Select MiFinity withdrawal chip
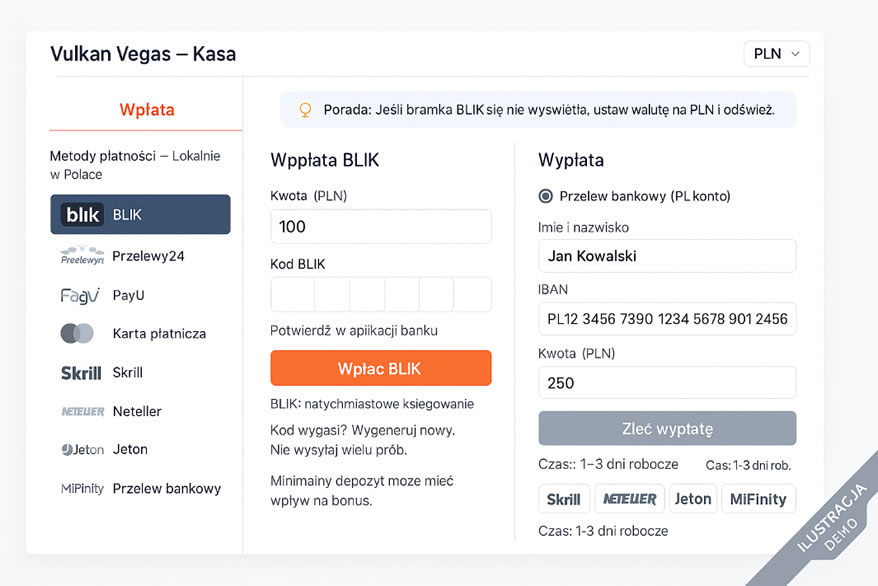878x586 pixels. pos(758,499)
